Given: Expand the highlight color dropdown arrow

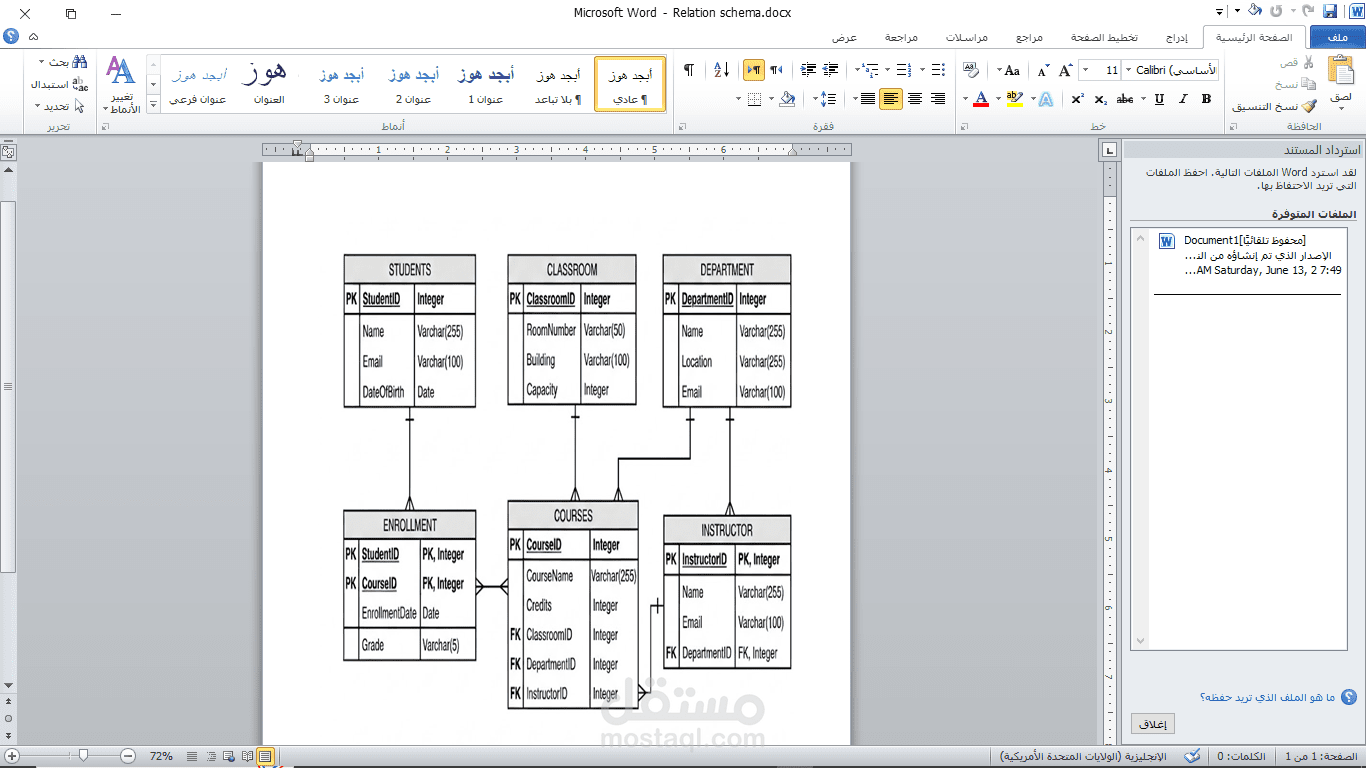Looking at the screenshot, I should click(999, 99).
